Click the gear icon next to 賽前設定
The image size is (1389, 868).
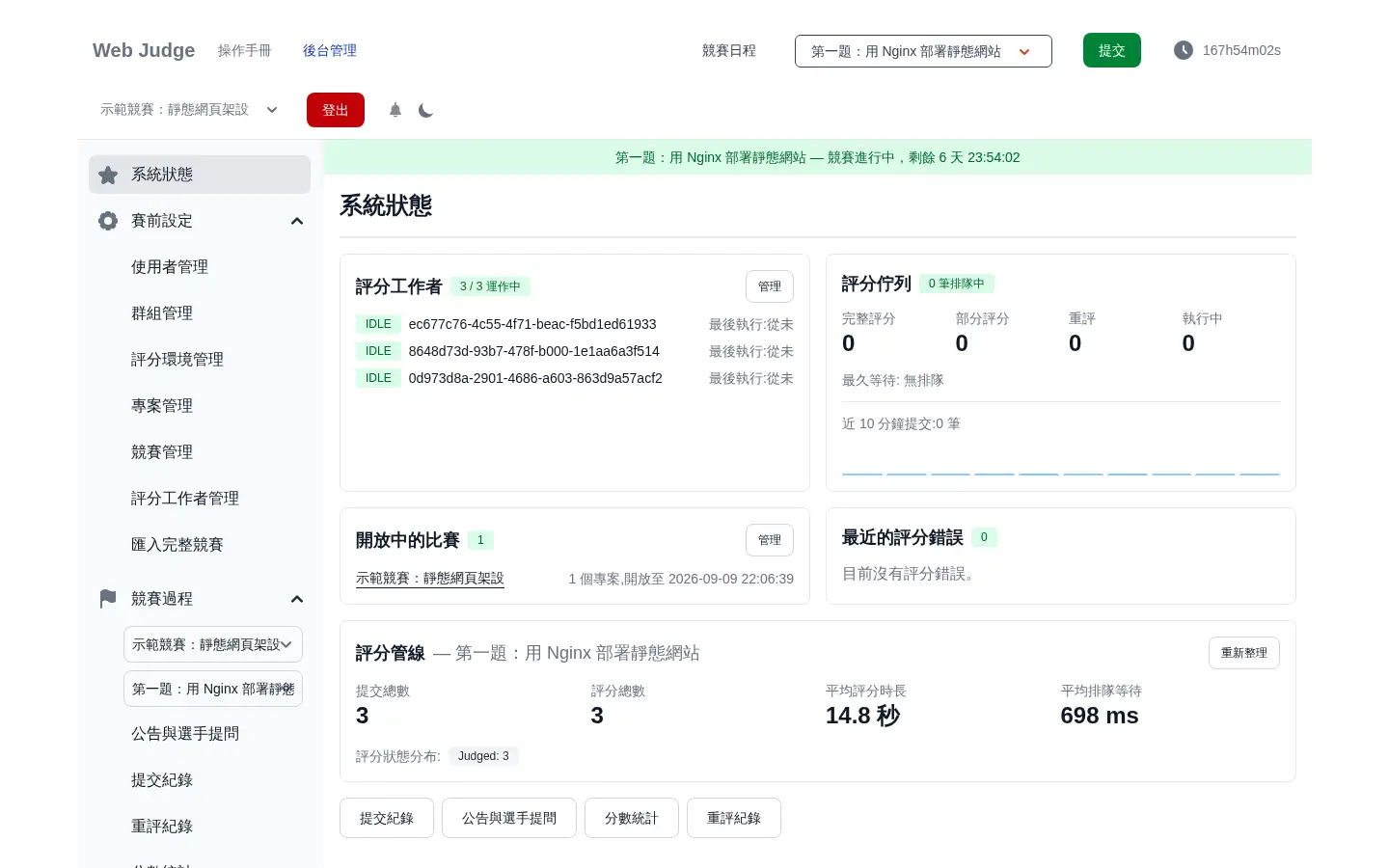click(108, 221)
